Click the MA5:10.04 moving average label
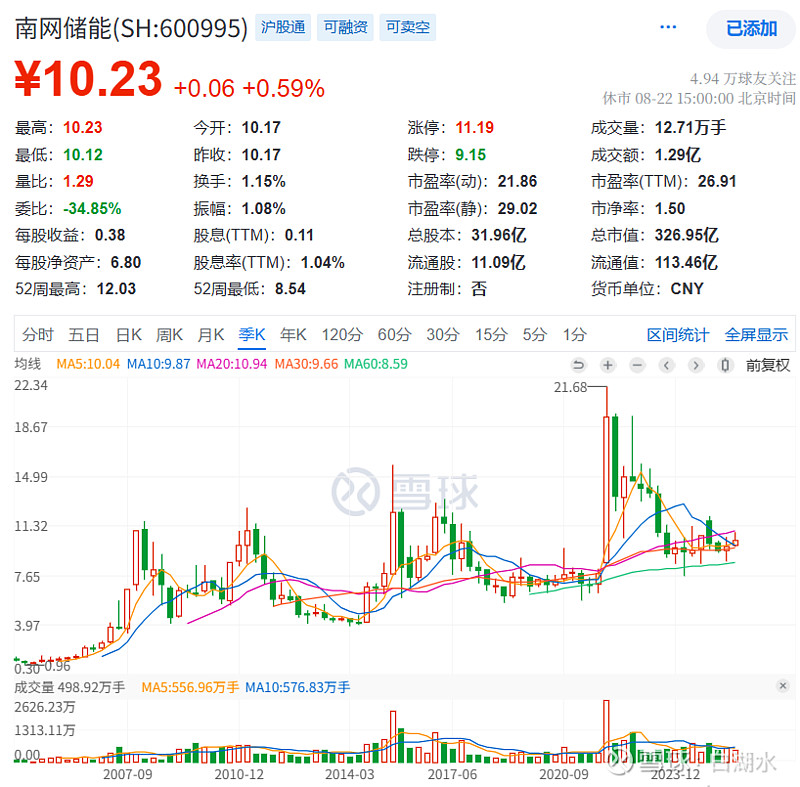Screen dimensions: 800x787 (88, 364)
